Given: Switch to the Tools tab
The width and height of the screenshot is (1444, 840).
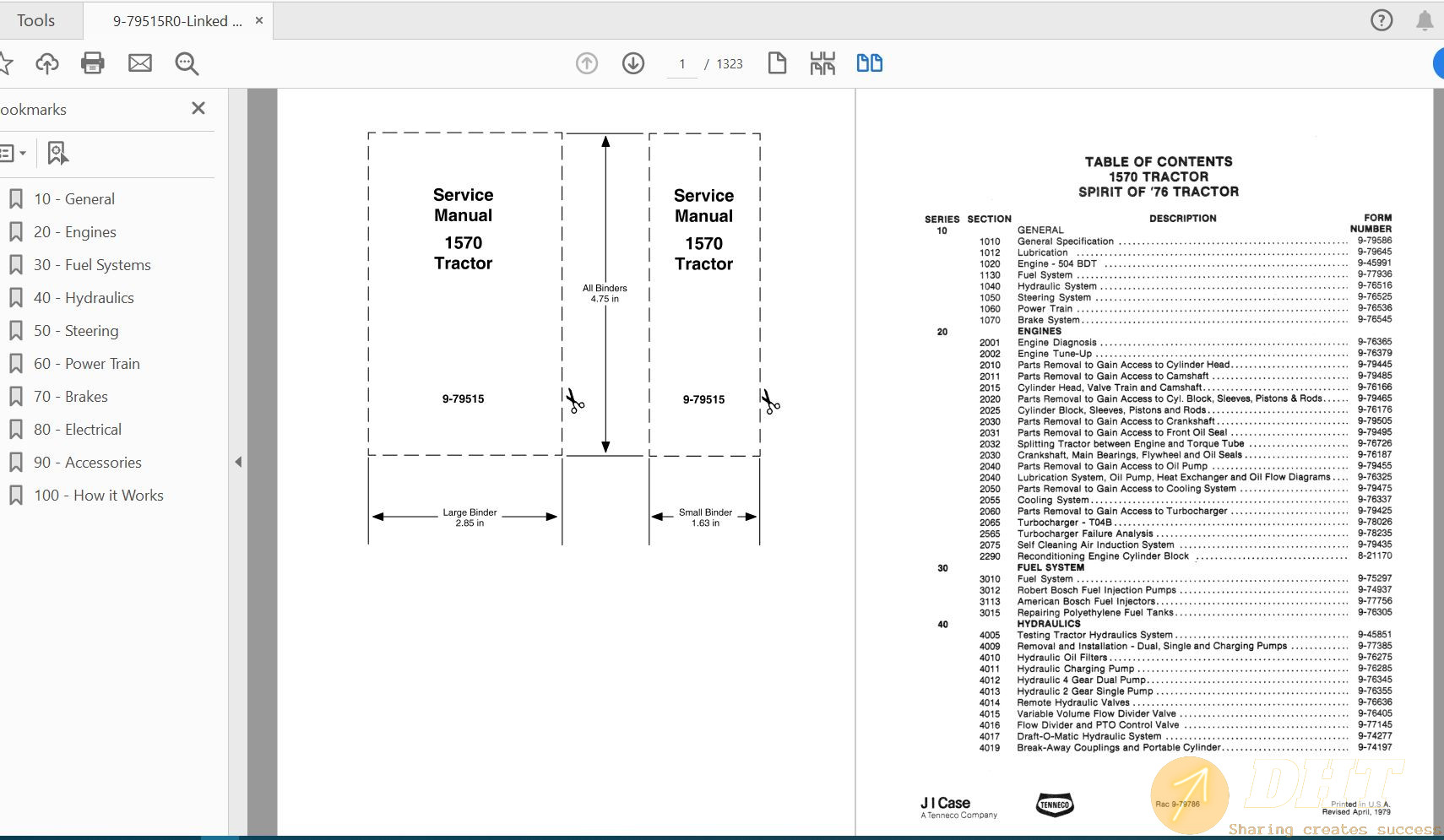Looking at the screenshot, I should (x=35, y=19).
